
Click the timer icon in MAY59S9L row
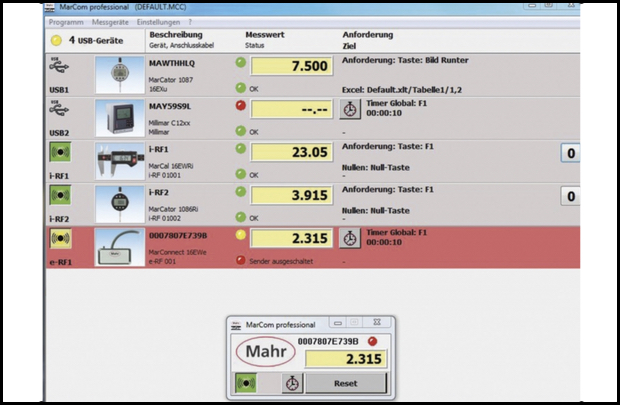tap(350, 109)
